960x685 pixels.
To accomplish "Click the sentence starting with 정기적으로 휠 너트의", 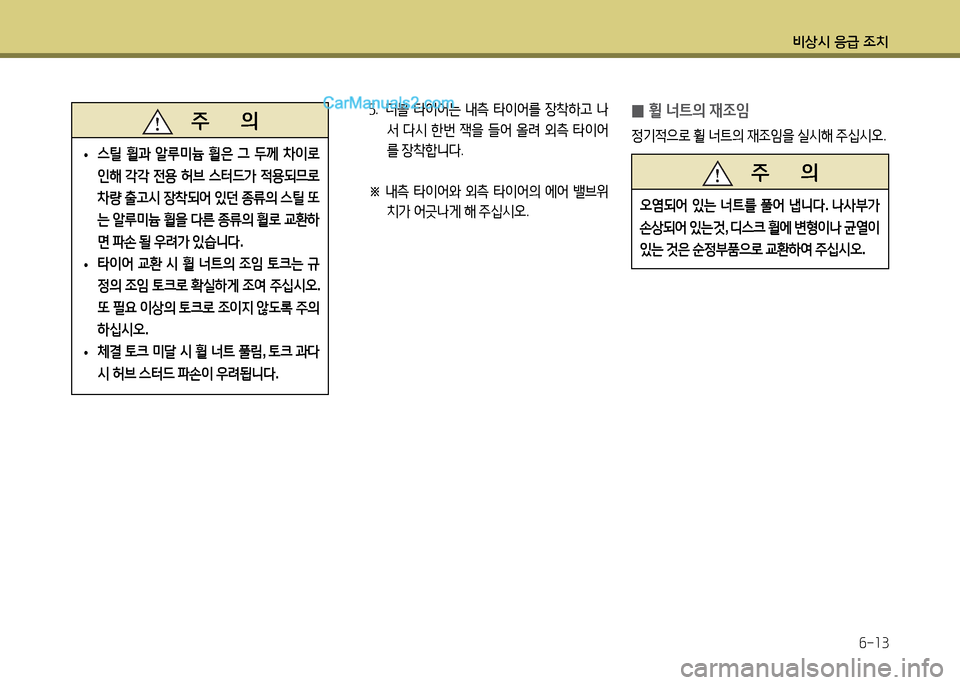I will point(759,134).
